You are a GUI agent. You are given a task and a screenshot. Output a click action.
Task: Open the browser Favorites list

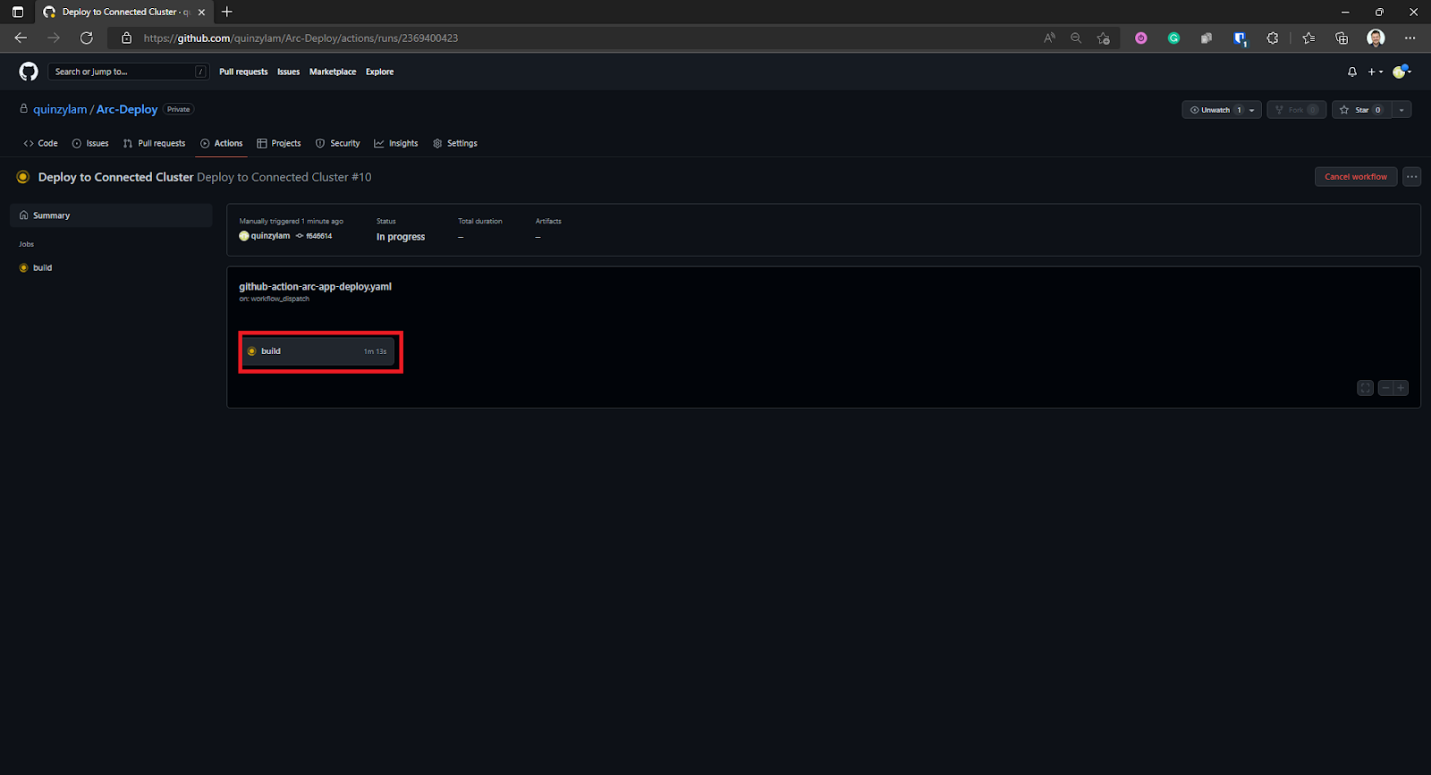(x=1309, y=38)
